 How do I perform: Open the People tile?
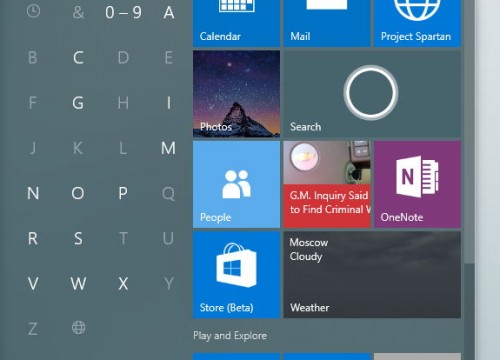click(x=236, y=184)
